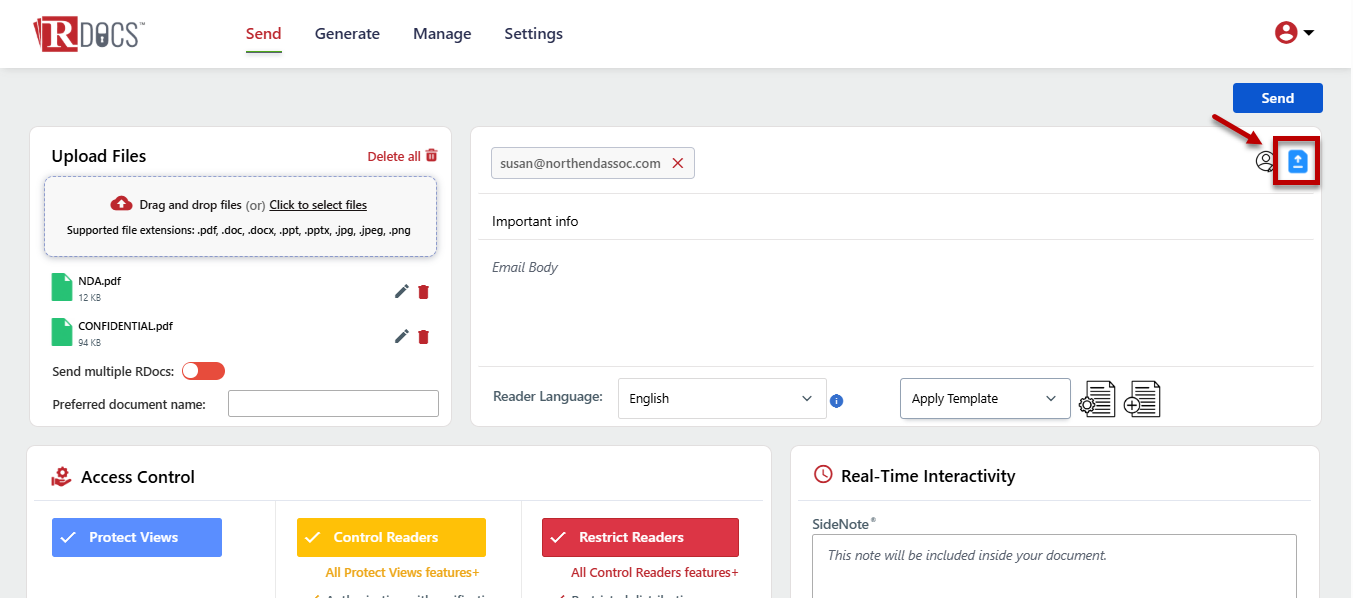Image resolution: width=1353 pixels, height=598 pixels.
Task: Delete the NDA.pdf file using trash icon
Action: [x=423, y=291]
